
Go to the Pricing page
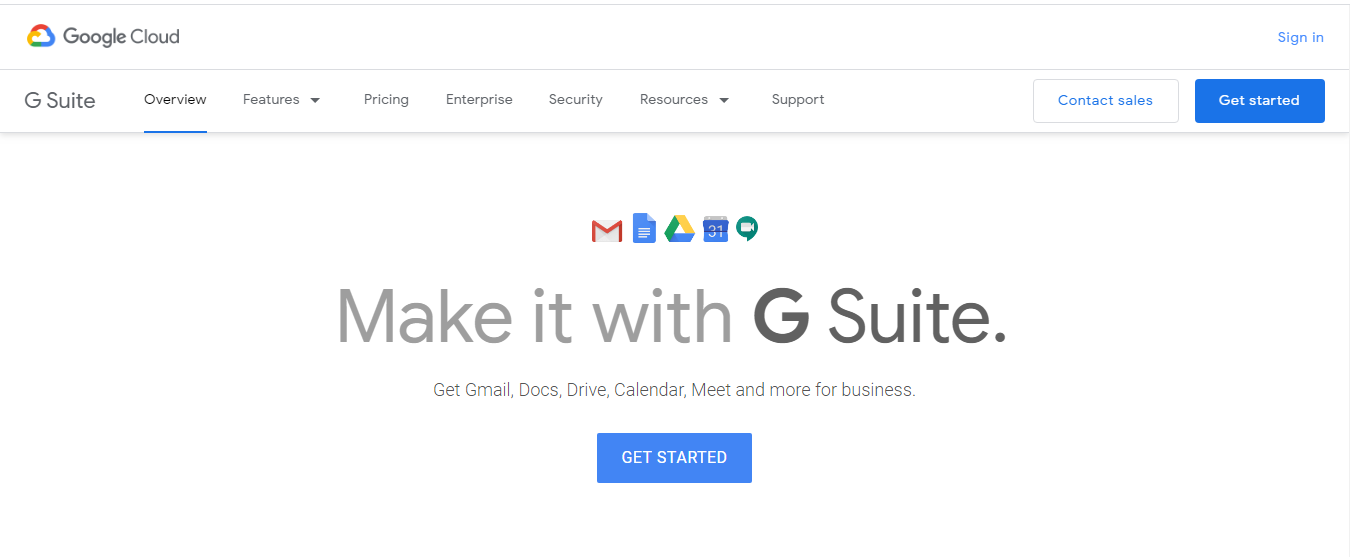click(x=386, y=100)
